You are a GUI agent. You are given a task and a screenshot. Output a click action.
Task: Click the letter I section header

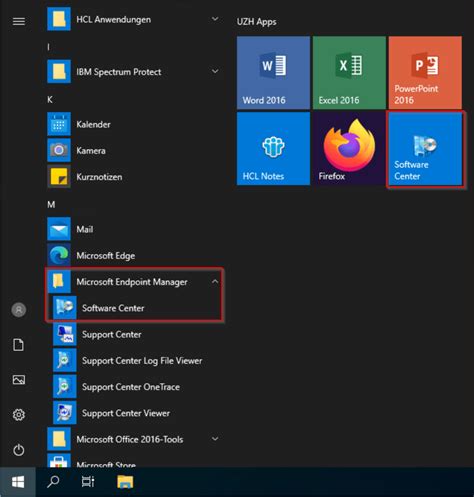point(49,47)
